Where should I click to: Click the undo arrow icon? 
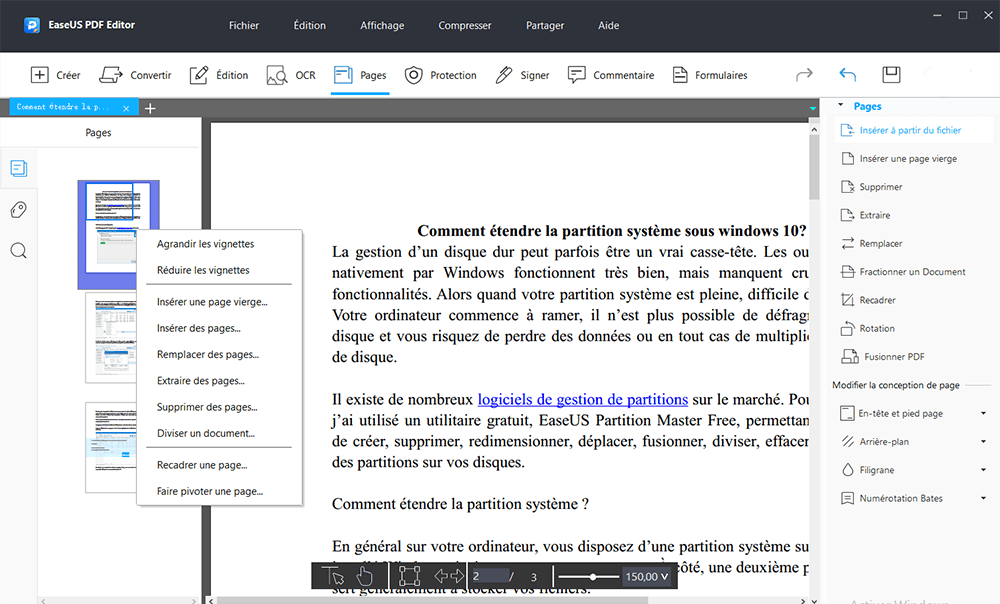(x=848, y=75)
